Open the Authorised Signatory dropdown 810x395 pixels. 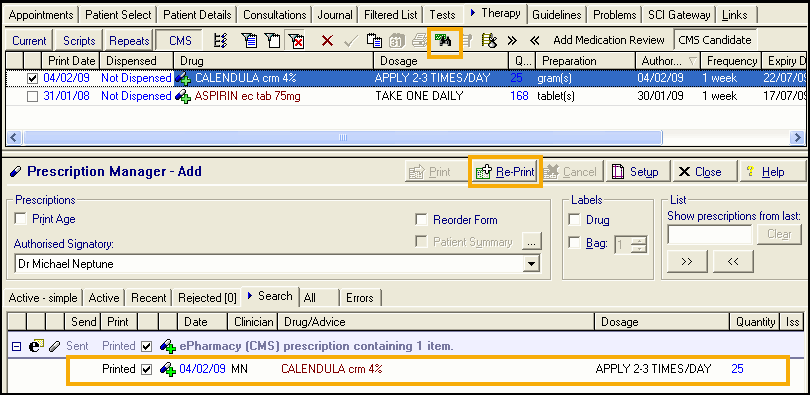click(x=529, y=264)
